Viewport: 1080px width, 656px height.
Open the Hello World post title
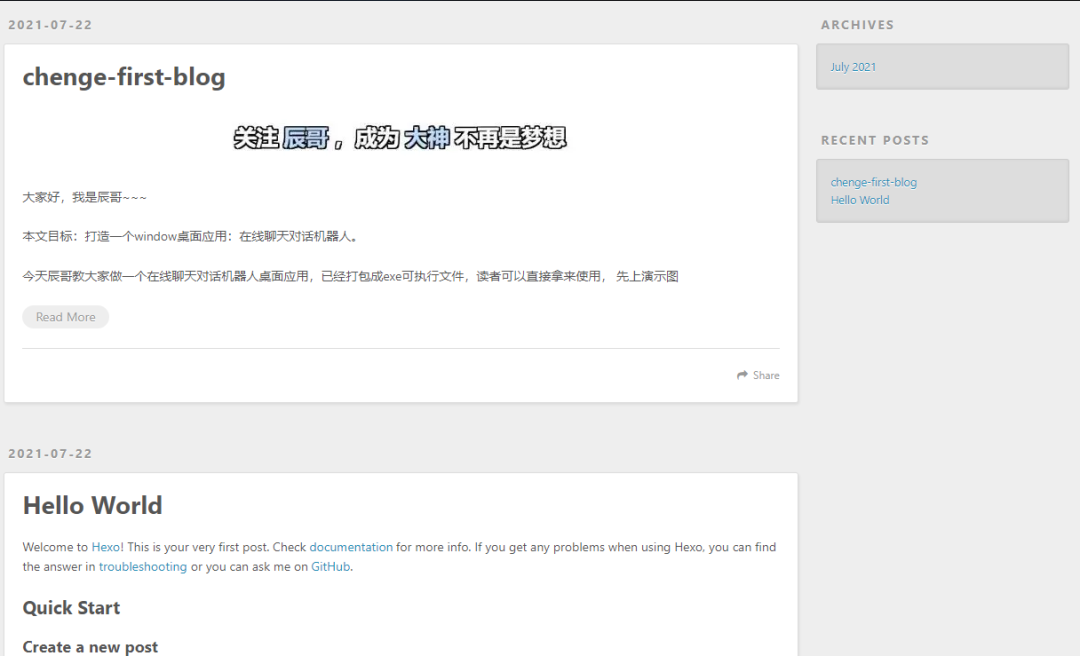92,506
